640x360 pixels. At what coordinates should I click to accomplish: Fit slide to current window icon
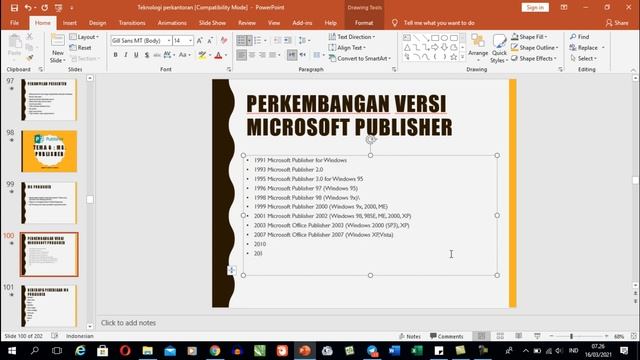pos(633,336)
